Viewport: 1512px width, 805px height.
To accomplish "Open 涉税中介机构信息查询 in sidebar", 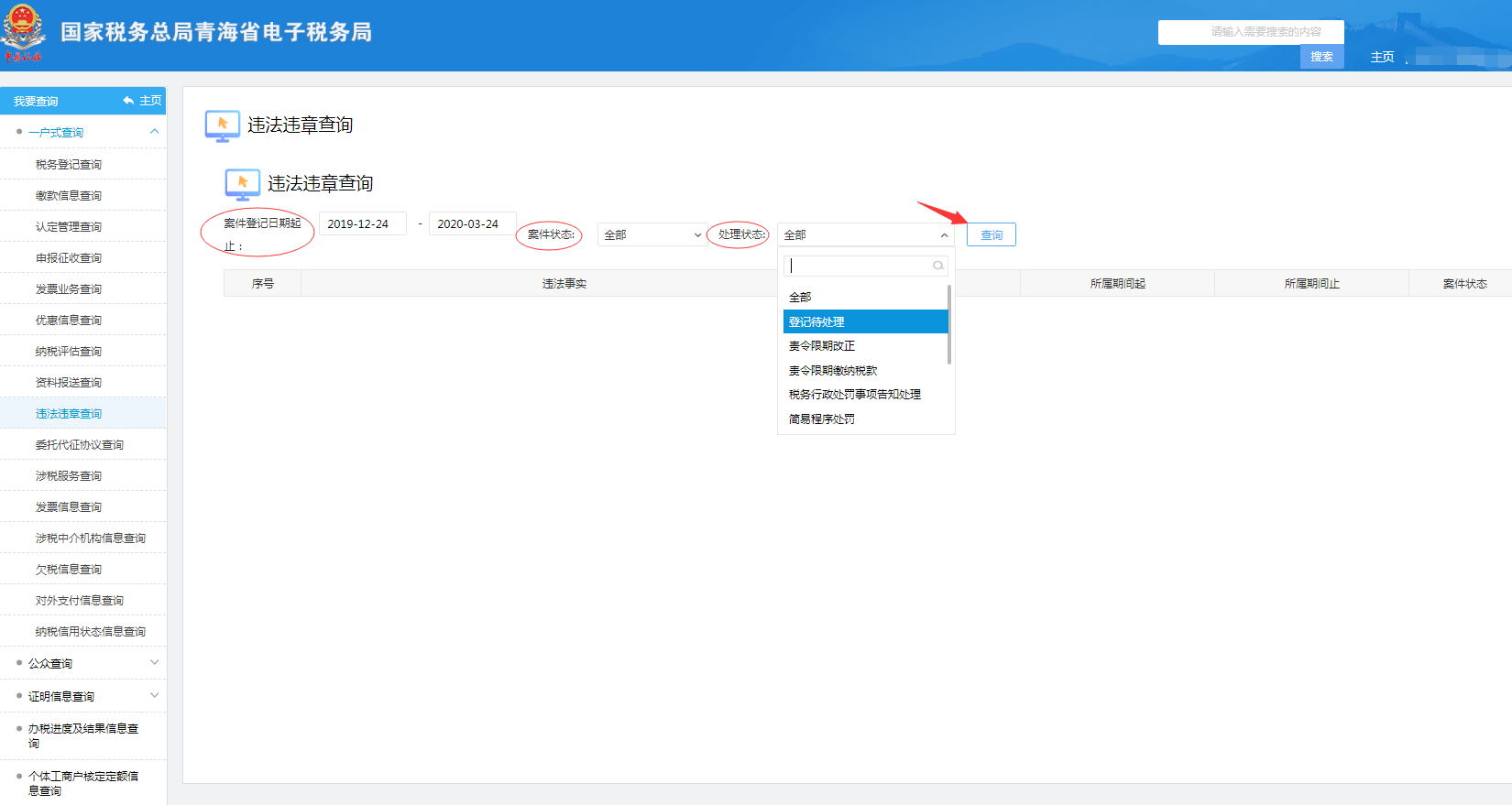I will click(91, 538).
